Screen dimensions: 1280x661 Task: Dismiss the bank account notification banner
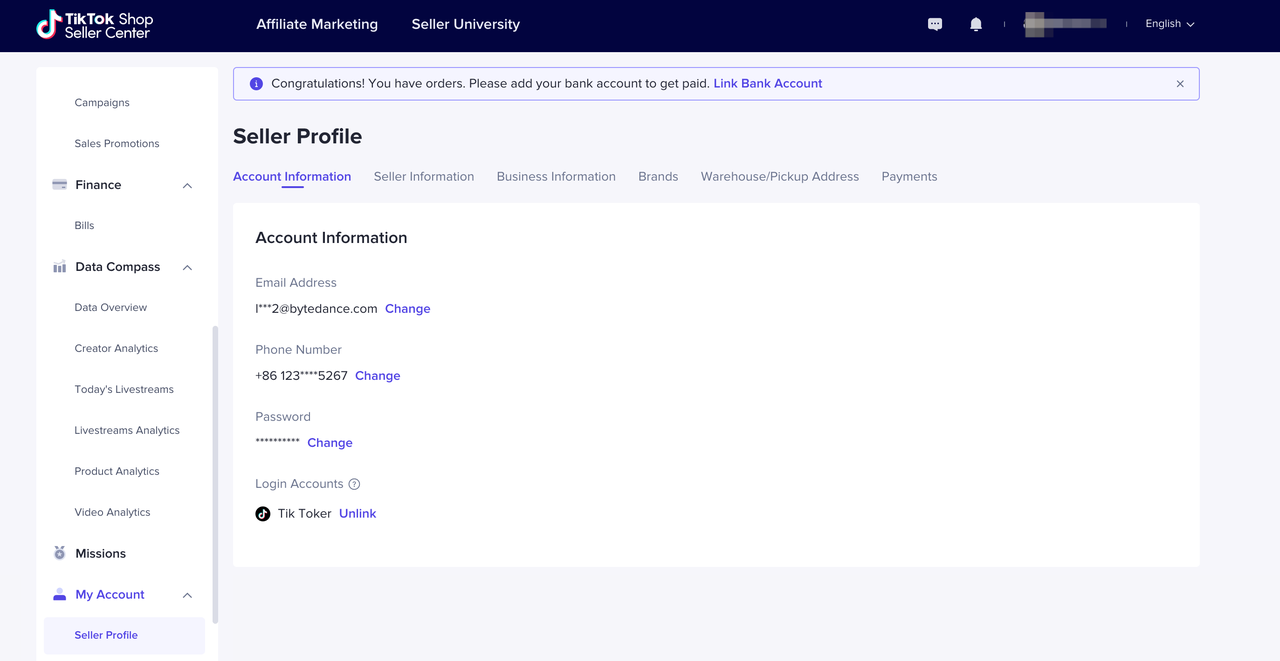coord(1180,84)
